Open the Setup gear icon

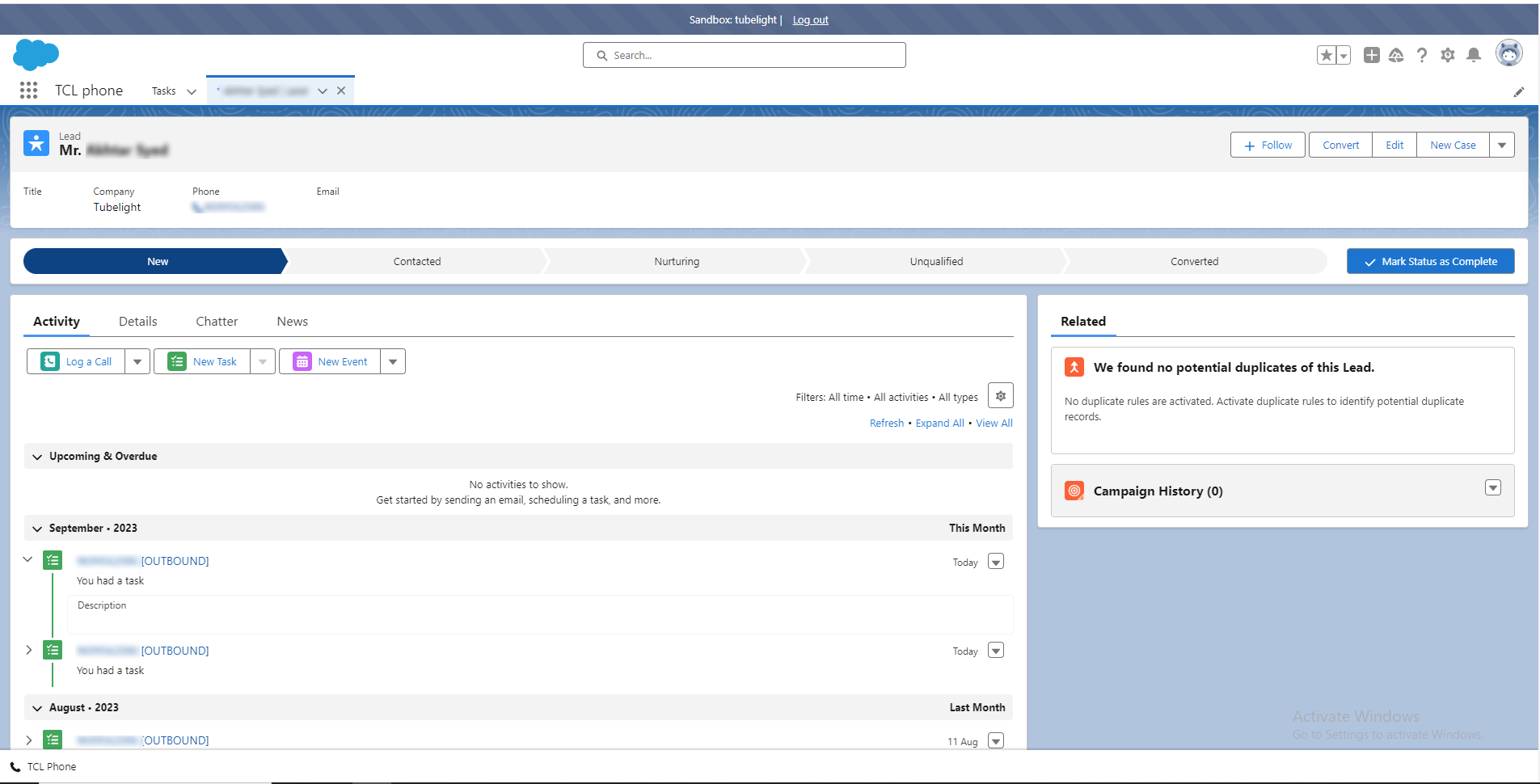pyautogui.click(x=1447, y=55)
